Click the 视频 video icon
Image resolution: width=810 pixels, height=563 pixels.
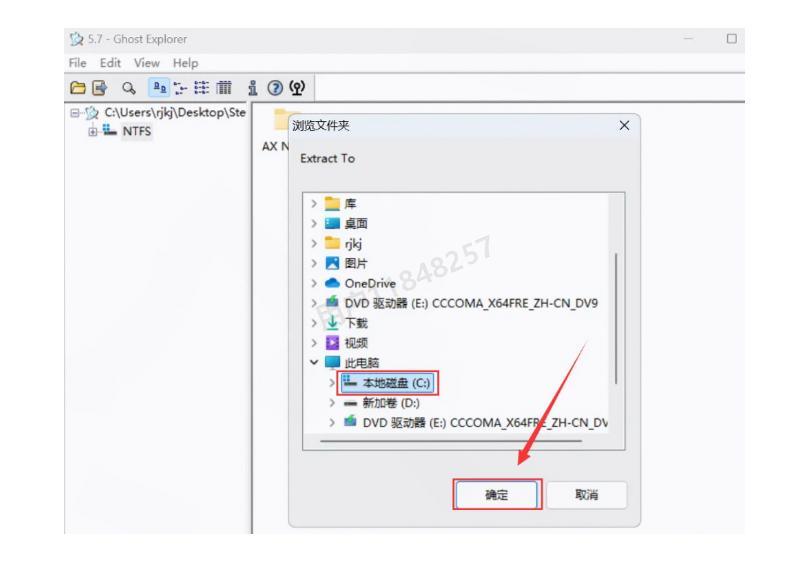[x=332, y=342]
